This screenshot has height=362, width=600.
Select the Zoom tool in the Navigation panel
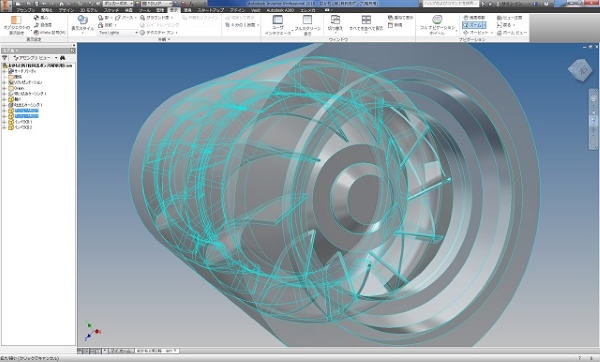pos(474,25)
